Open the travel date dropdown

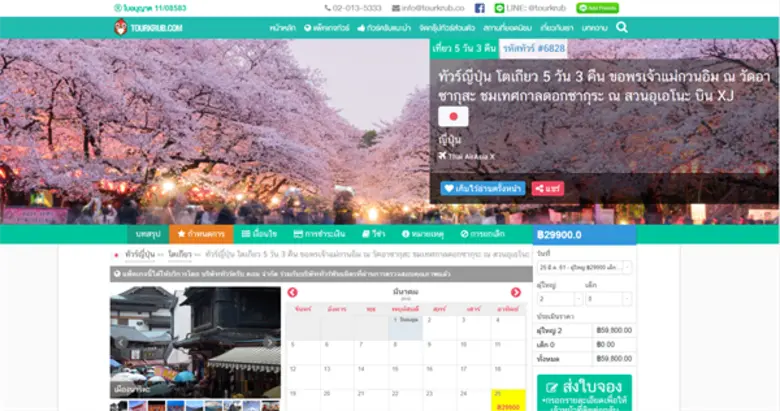[x=584, y=267]
